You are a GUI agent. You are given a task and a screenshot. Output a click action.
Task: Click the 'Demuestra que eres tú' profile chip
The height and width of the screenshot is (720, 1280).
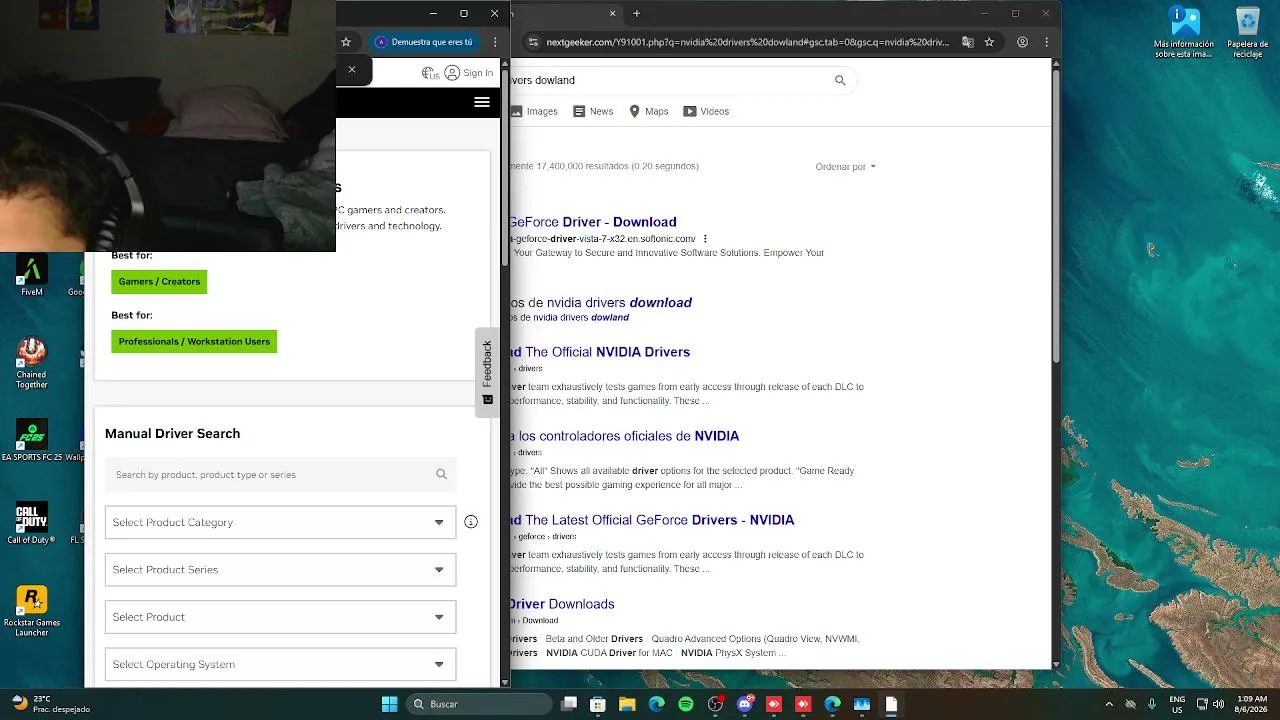tap(424, 42)
